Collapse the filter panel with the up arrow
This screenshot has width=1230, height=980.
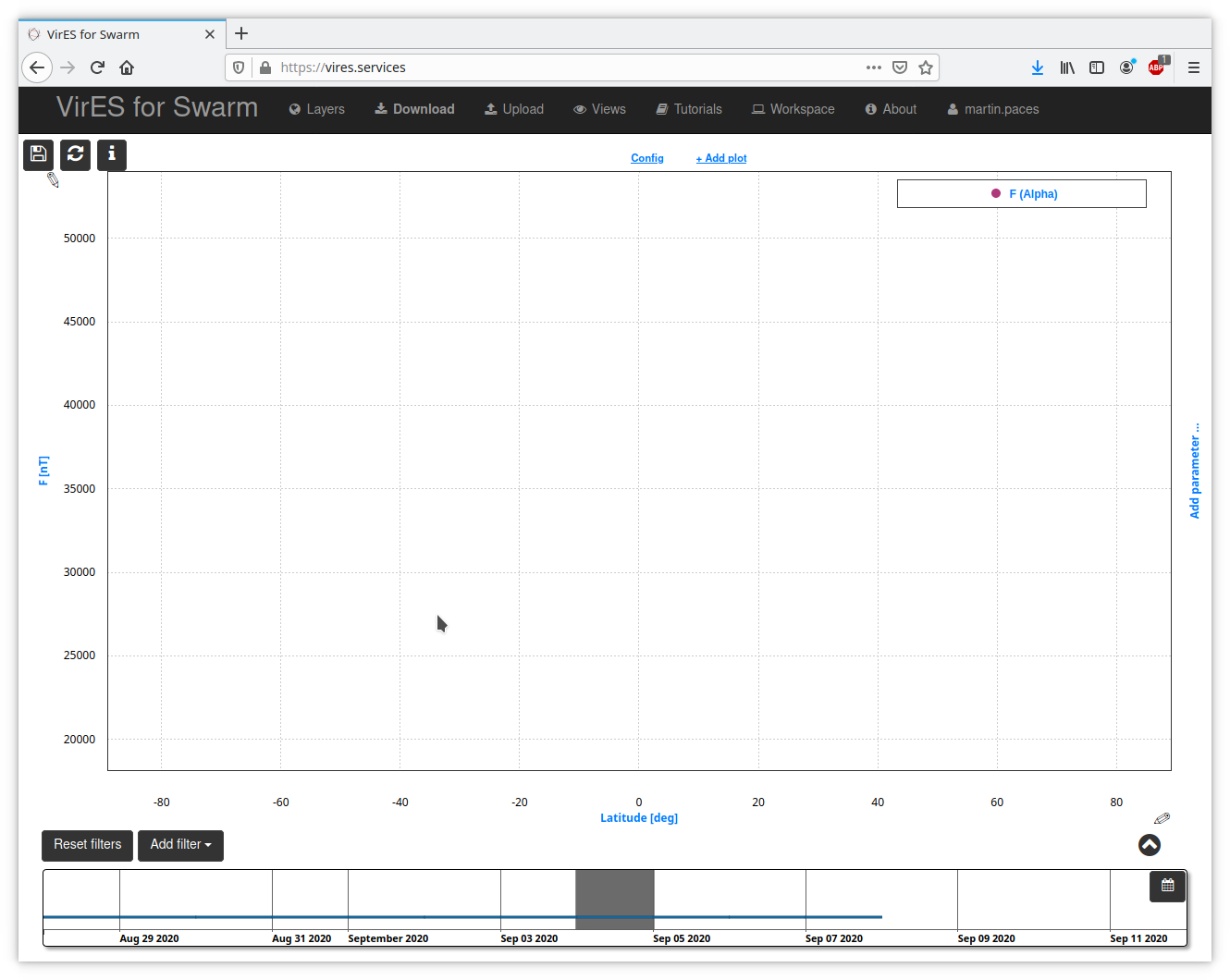pyautogui.click(x=1149, y=844)
